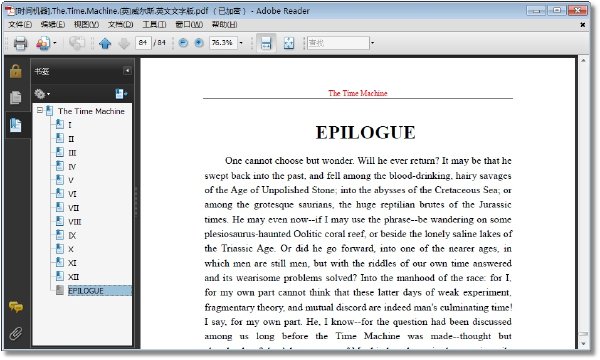Click the zoom in plus button
This screenshot has width=600, height=360.
pyautogui.click(x=199, y=43)
